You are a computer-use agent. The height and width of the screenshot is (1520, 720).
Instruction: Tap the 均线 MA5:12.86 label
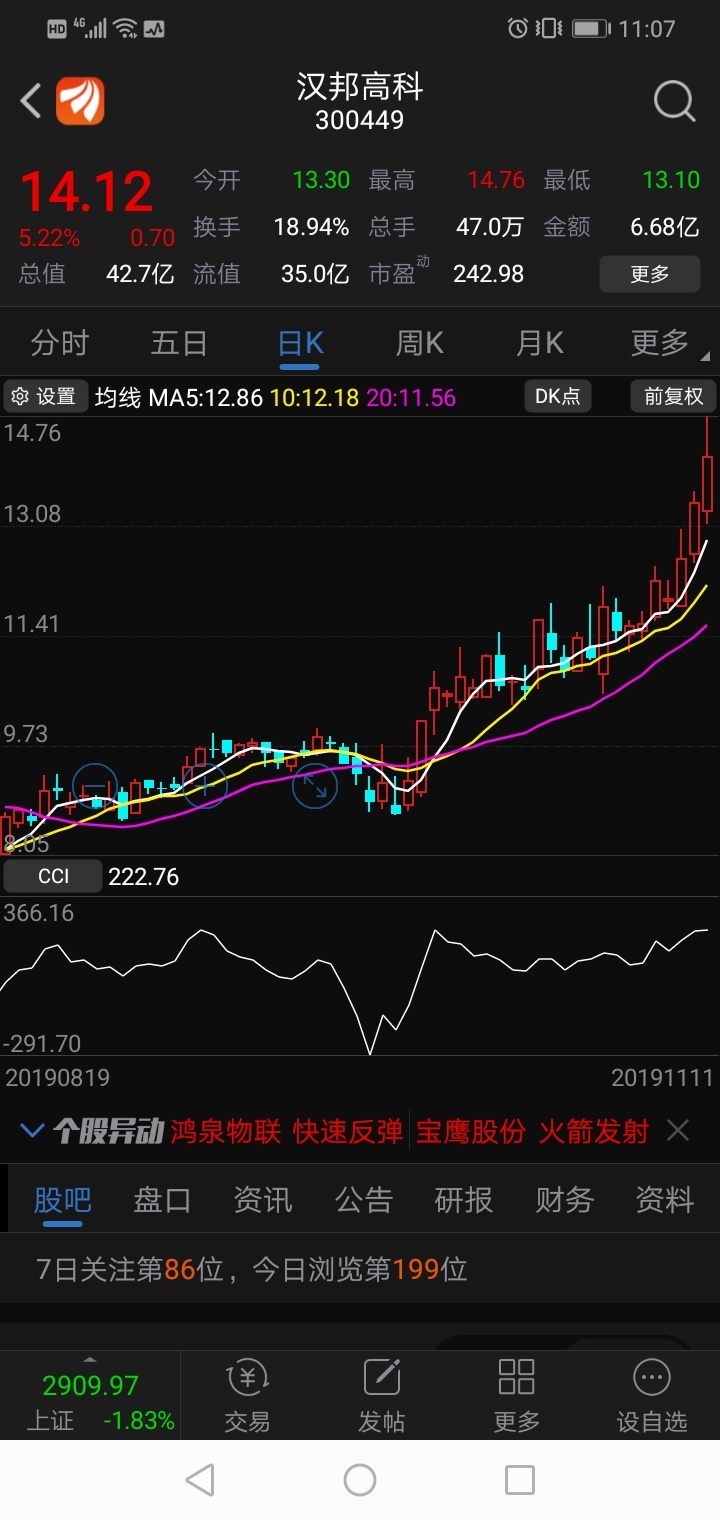(179, 397)
